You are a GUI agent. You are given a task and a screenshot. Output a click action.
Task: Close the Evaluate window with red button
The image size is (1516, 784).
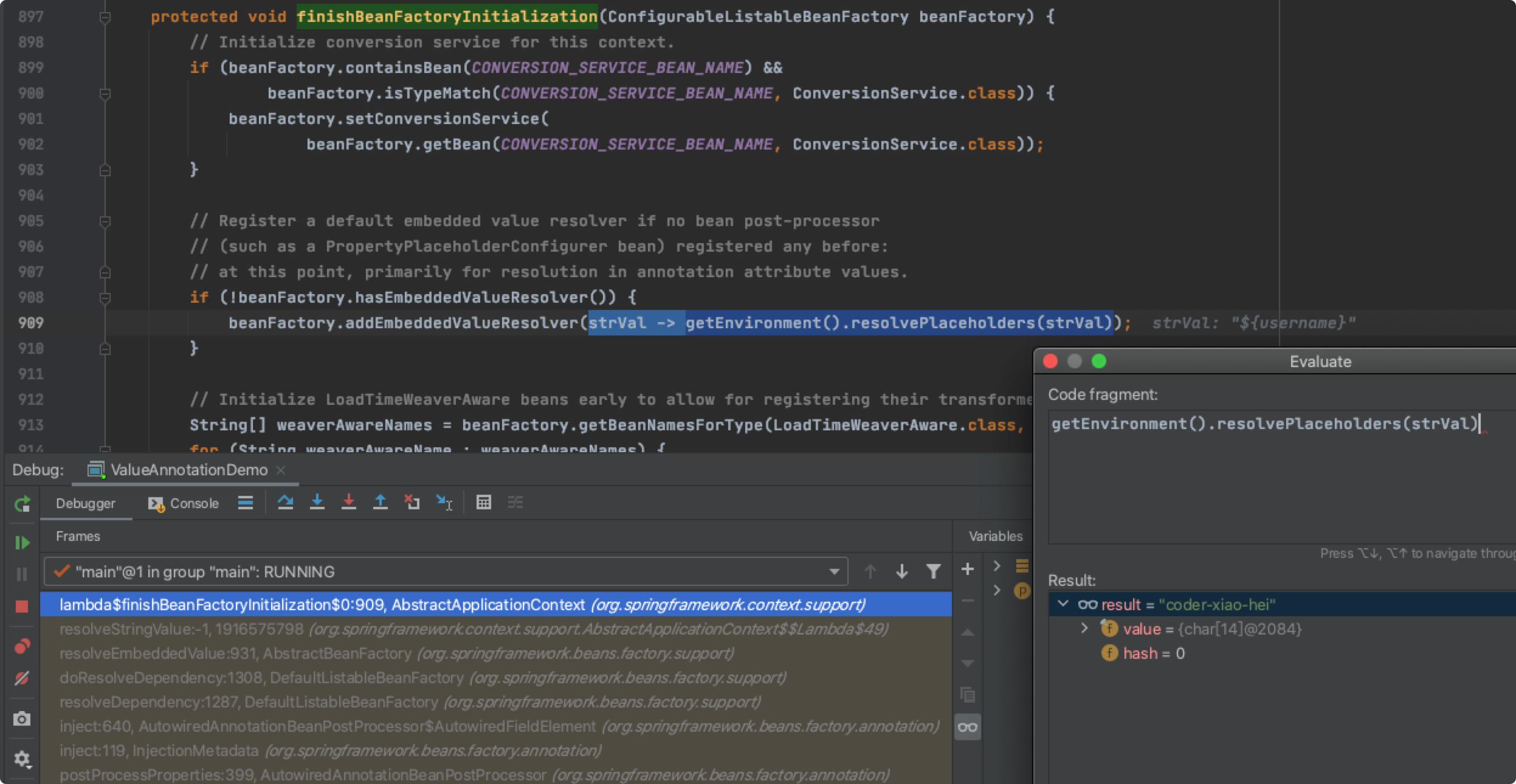[1050, 362]
